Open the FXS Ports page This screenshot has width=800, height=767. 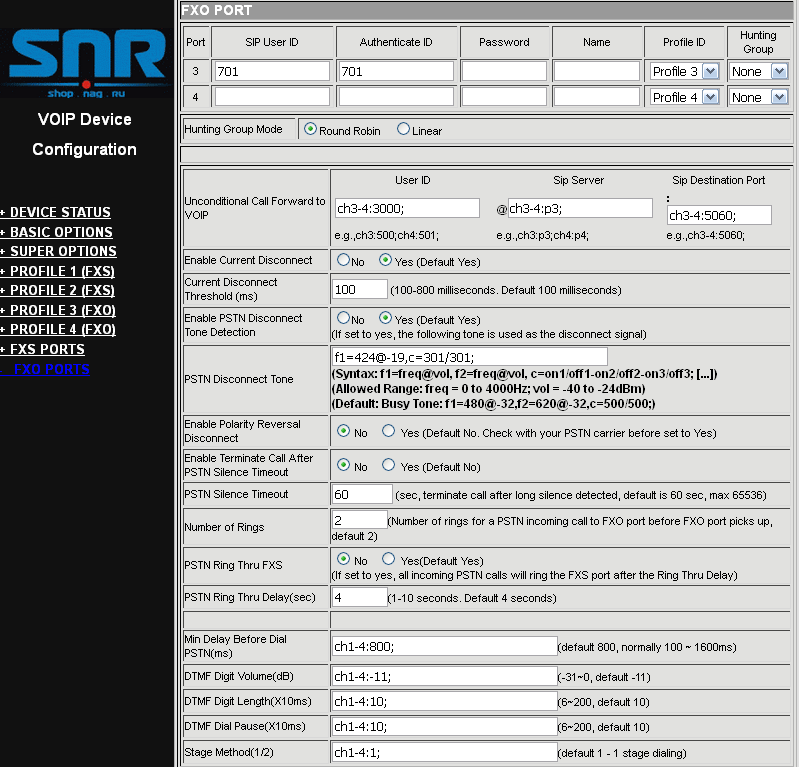47,349
